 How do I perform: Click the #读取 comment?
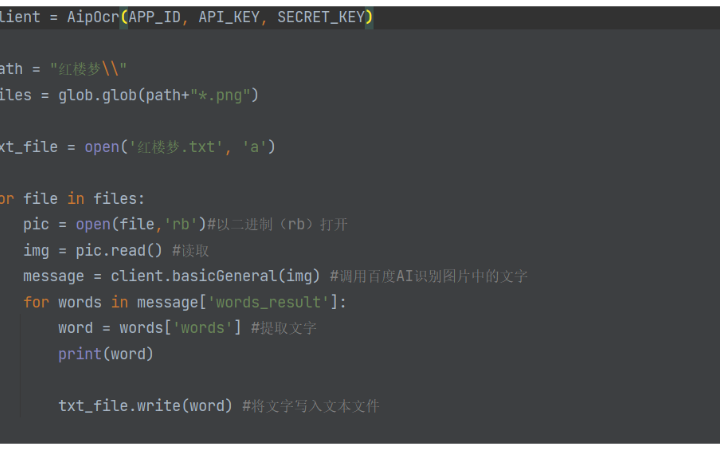coord(191,251)
